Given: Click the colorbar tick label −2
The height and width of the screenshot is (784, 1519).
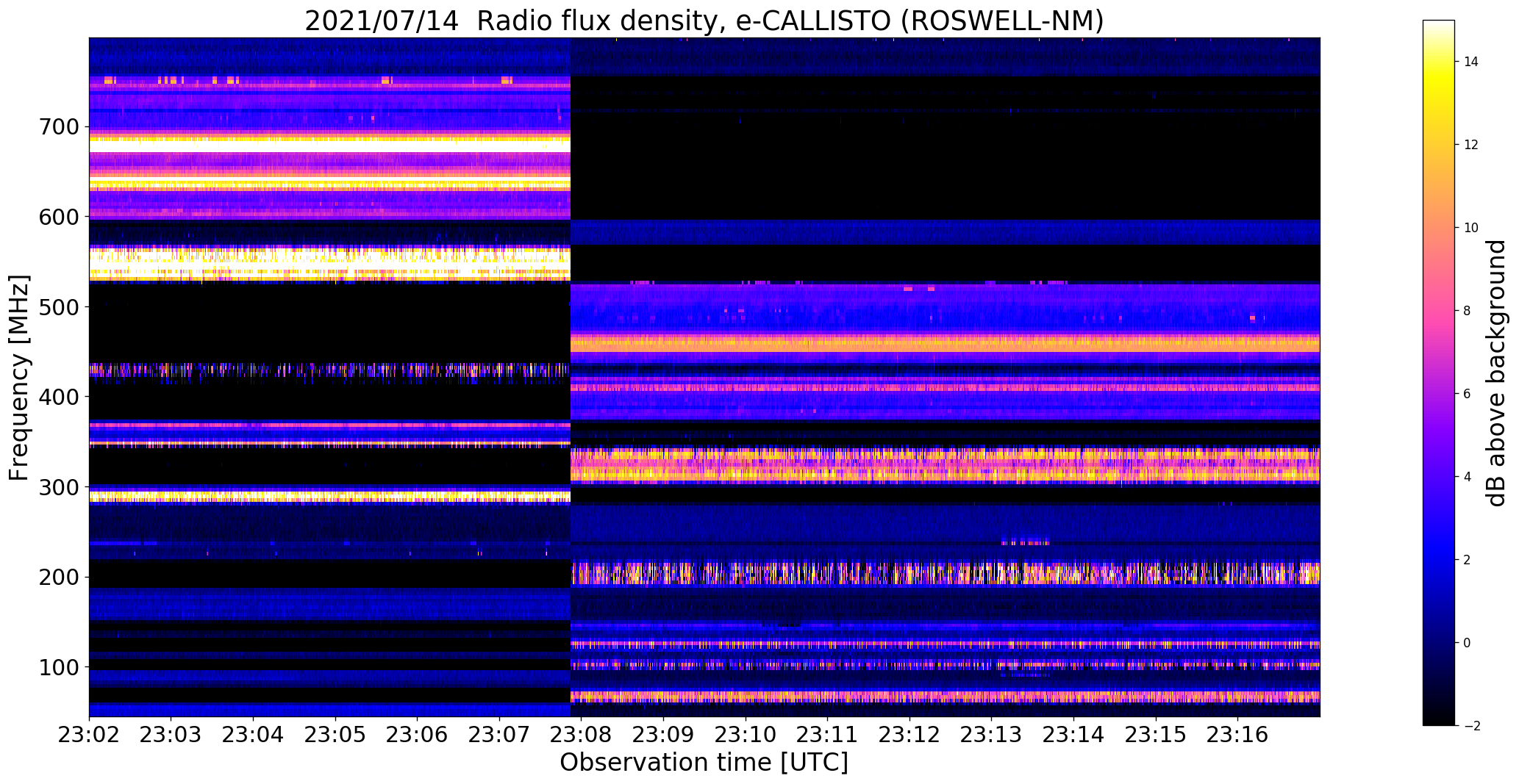Looking at the screenshot, I should 1471,726.
